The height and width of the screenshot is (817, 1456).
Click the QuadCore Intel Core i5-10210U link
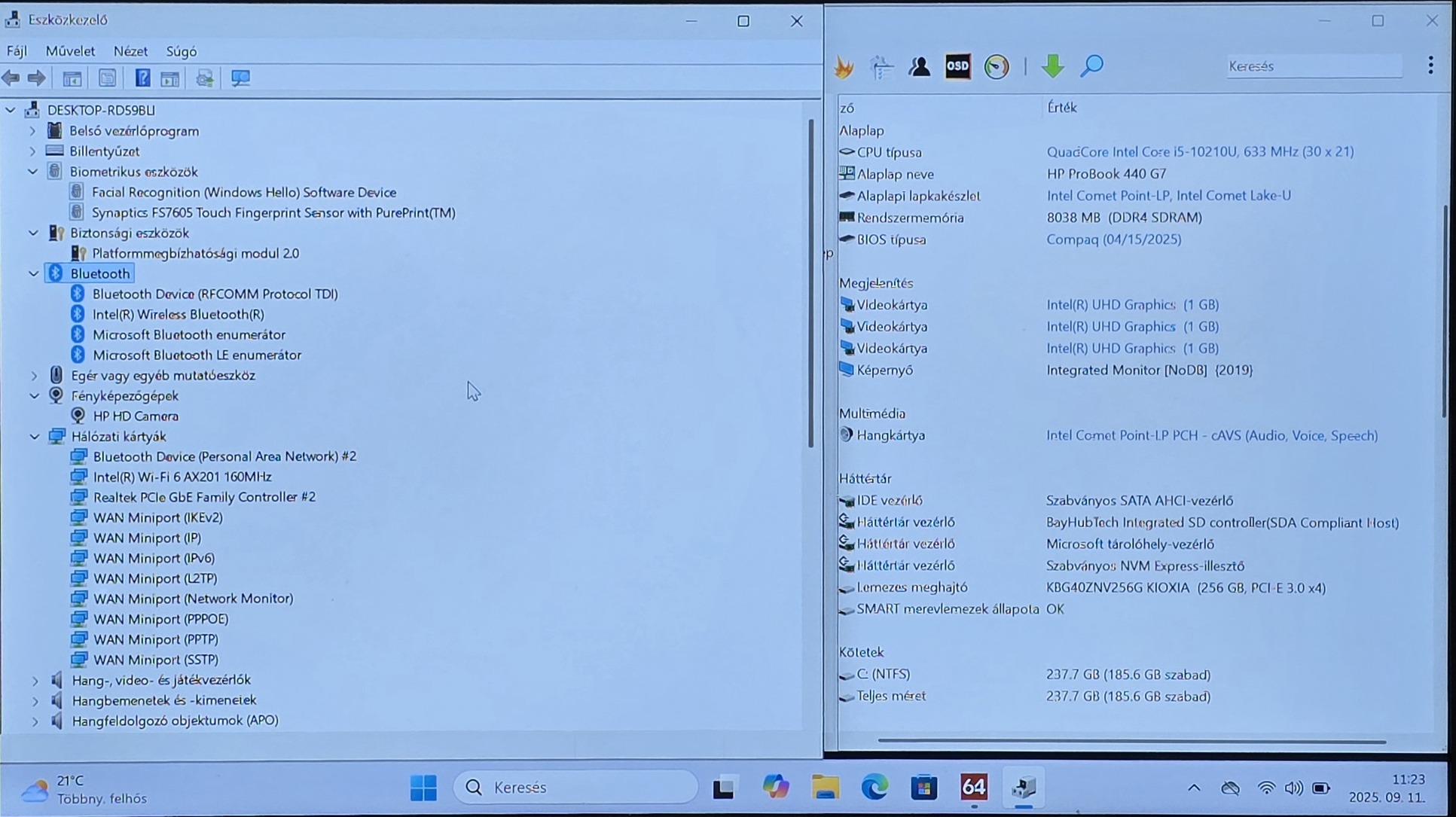[x=1199, y=152]
